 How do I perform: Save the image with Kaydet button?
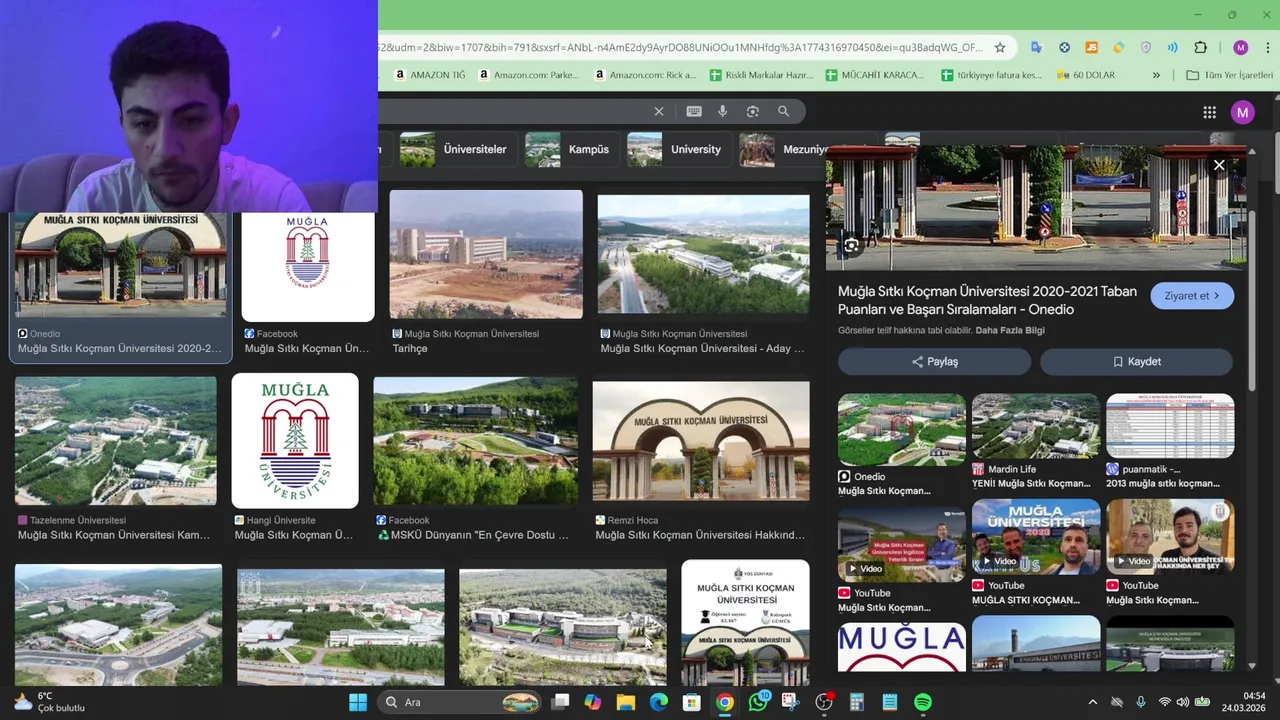point(1136,361)
